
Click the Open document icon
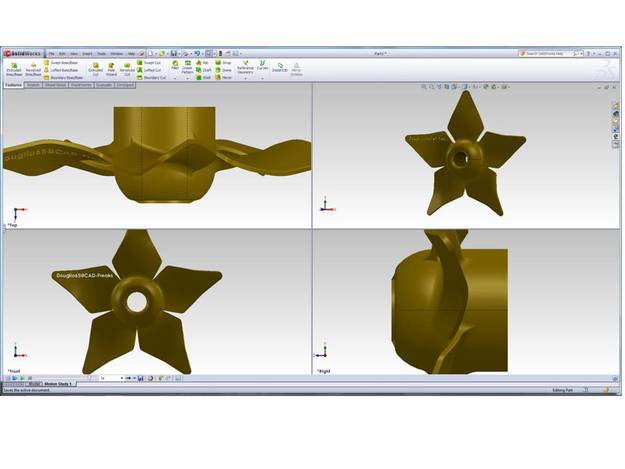click(x=161, y=53)
